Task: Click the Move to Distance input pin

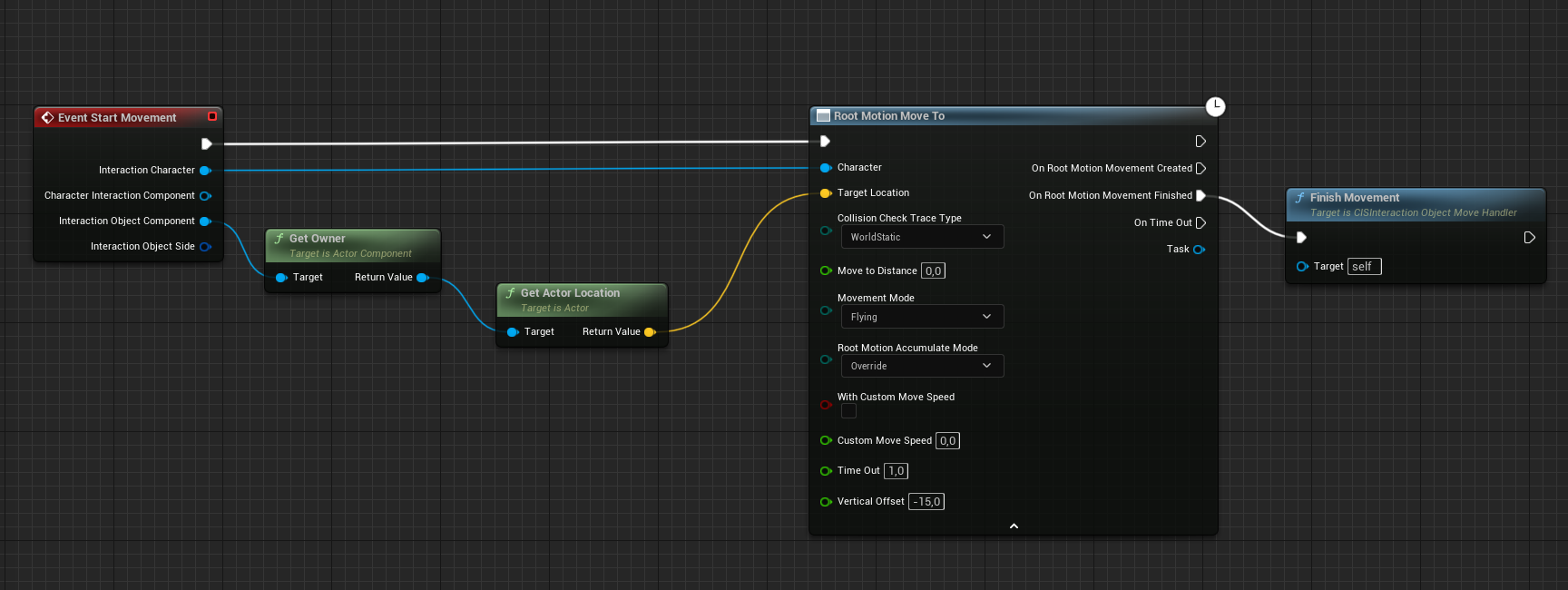Action: click(x=826, y=270)
